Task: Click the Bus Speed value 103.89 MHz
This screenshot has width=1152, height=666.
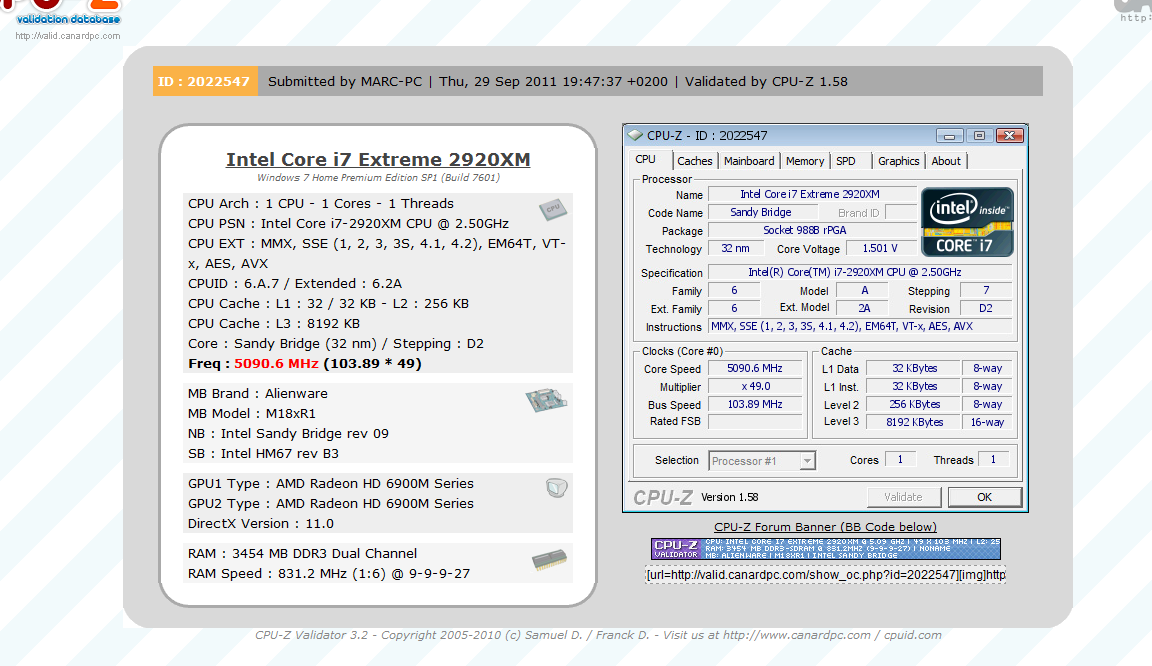Action: [x=755, y=404]
